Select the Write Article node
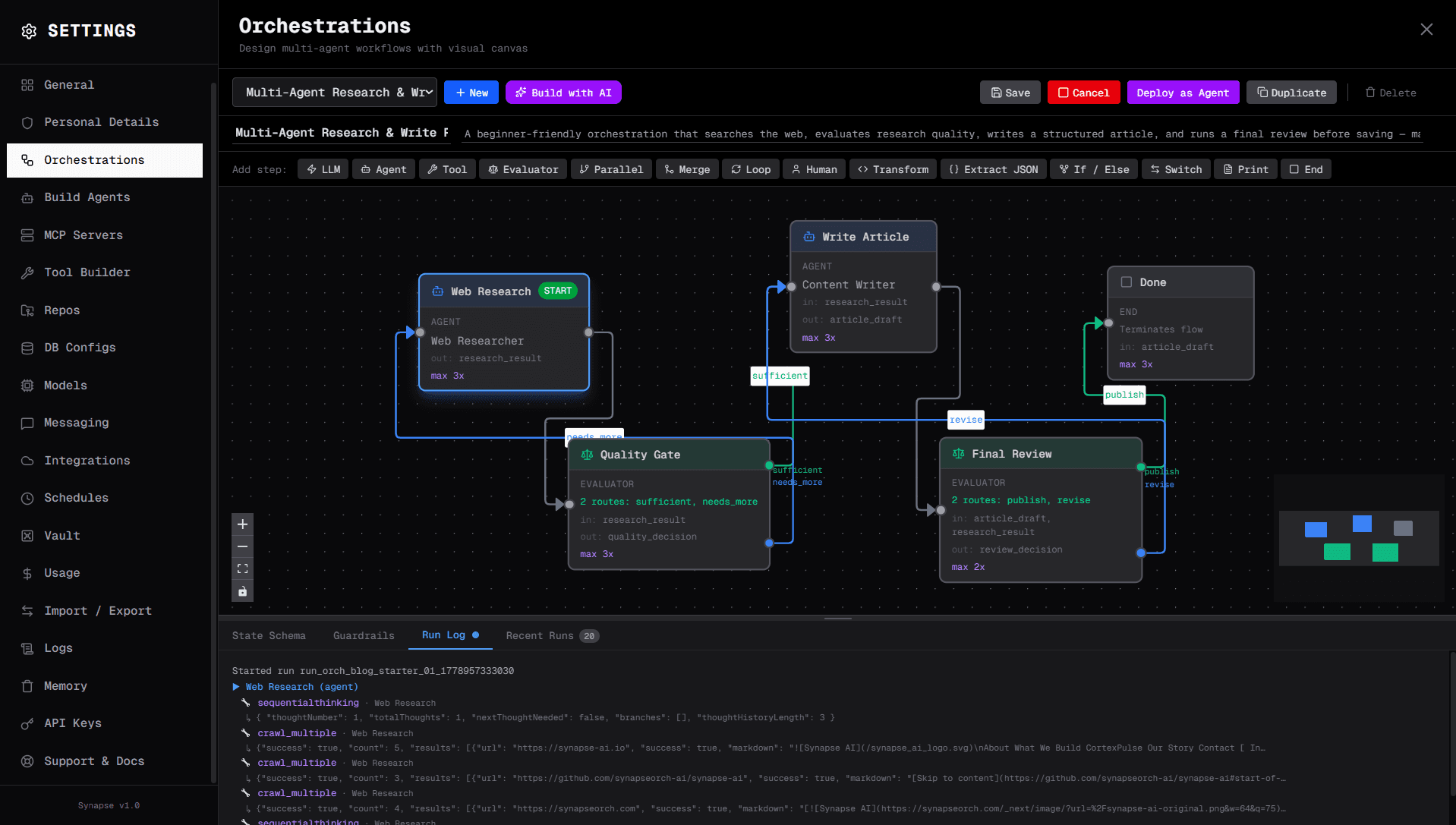This screenshot has width=1456, height=825. 864,287
